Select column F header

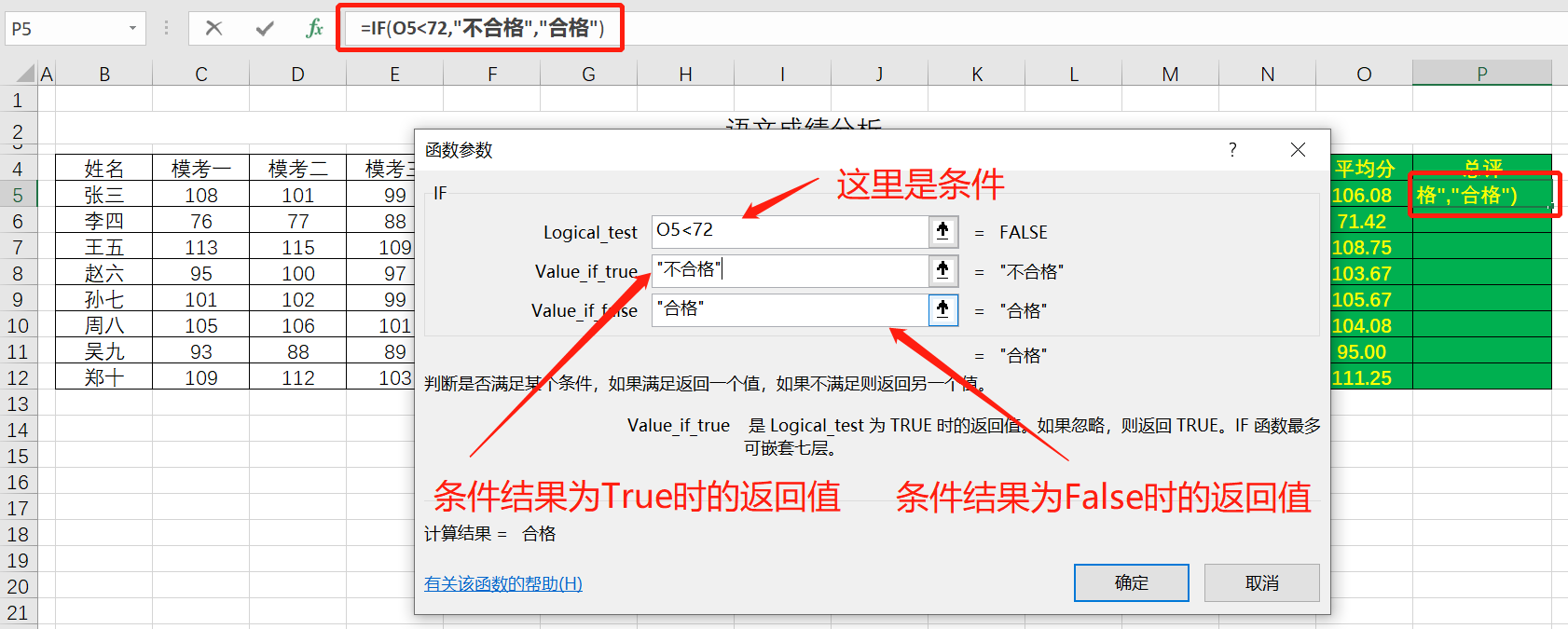[492, 74]
